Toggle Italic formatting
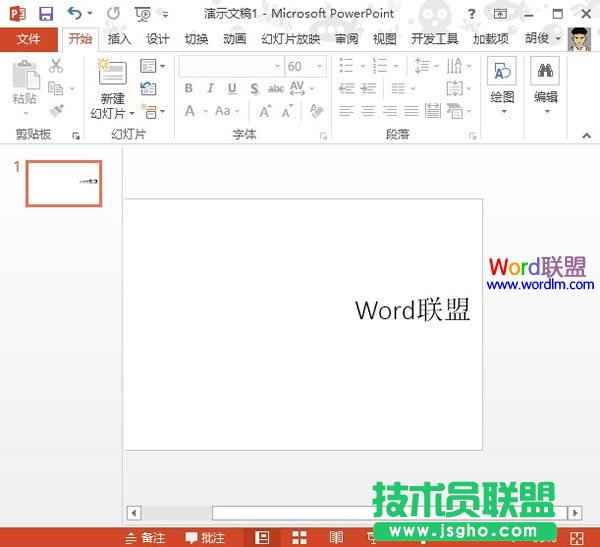The height and width of the screenshot is (547, 600). 210,88
